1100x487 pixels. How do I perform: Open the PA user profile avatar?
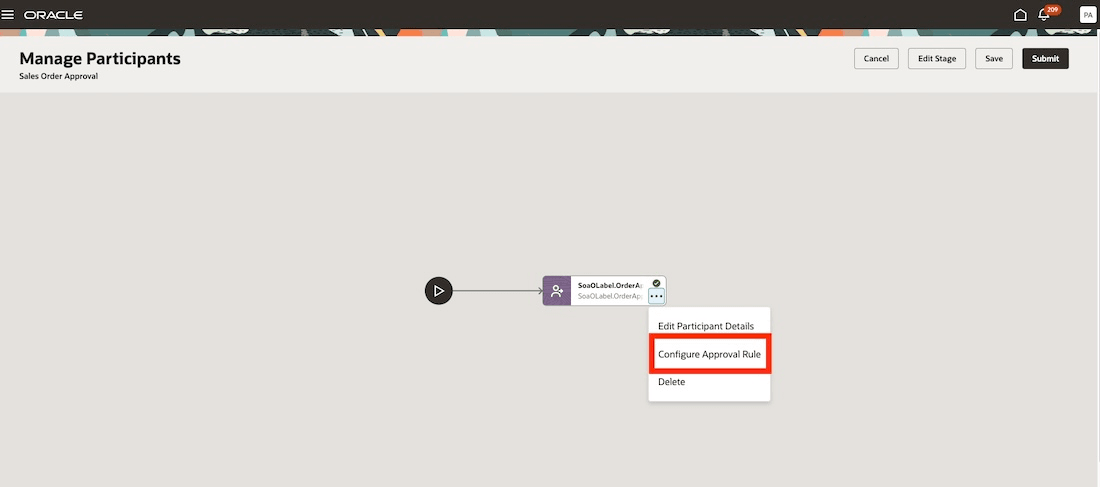tap(1087, 15)
